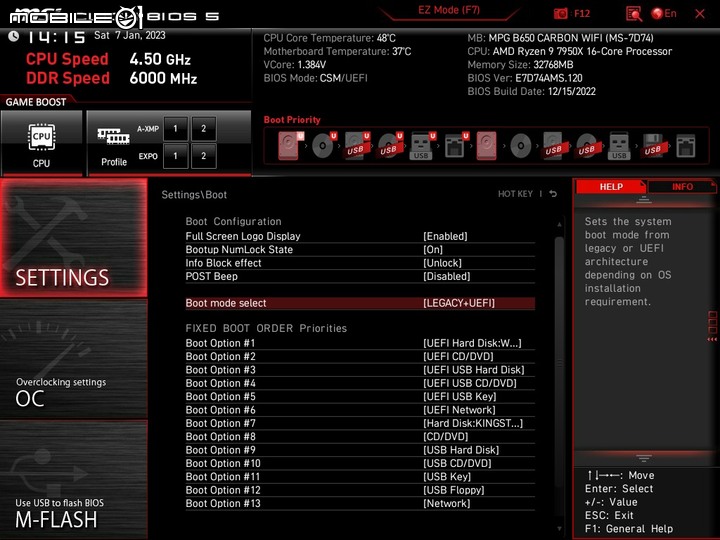Click the memory Profile RAM icon
Image resolution: width=720 pixels, height=540 pixels.
[113, 136]
